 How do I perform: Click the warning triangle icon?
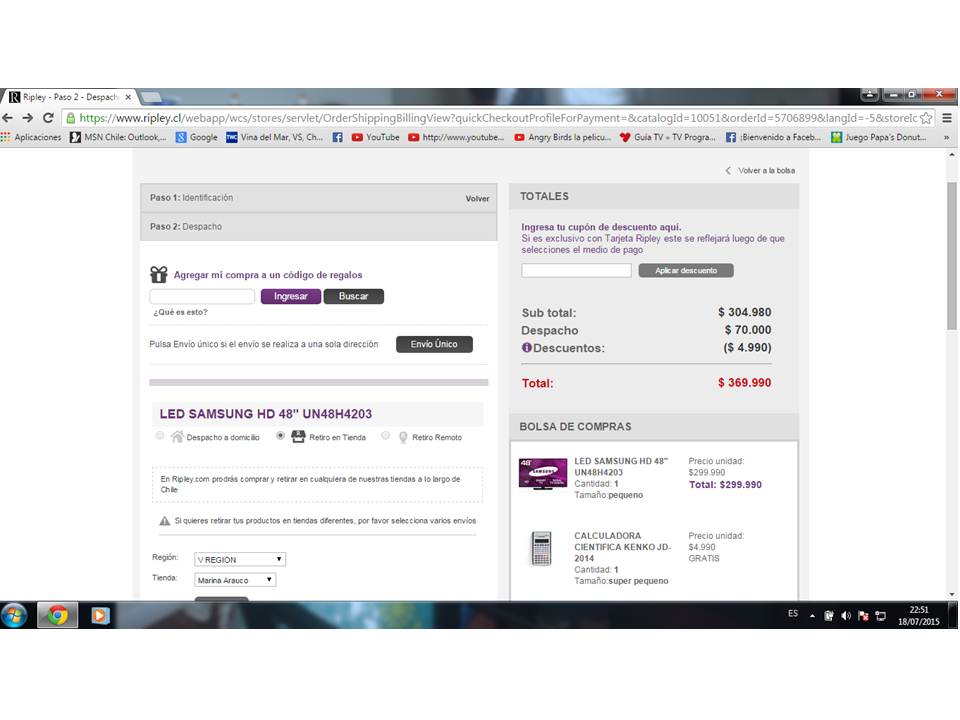coord(165,520)
